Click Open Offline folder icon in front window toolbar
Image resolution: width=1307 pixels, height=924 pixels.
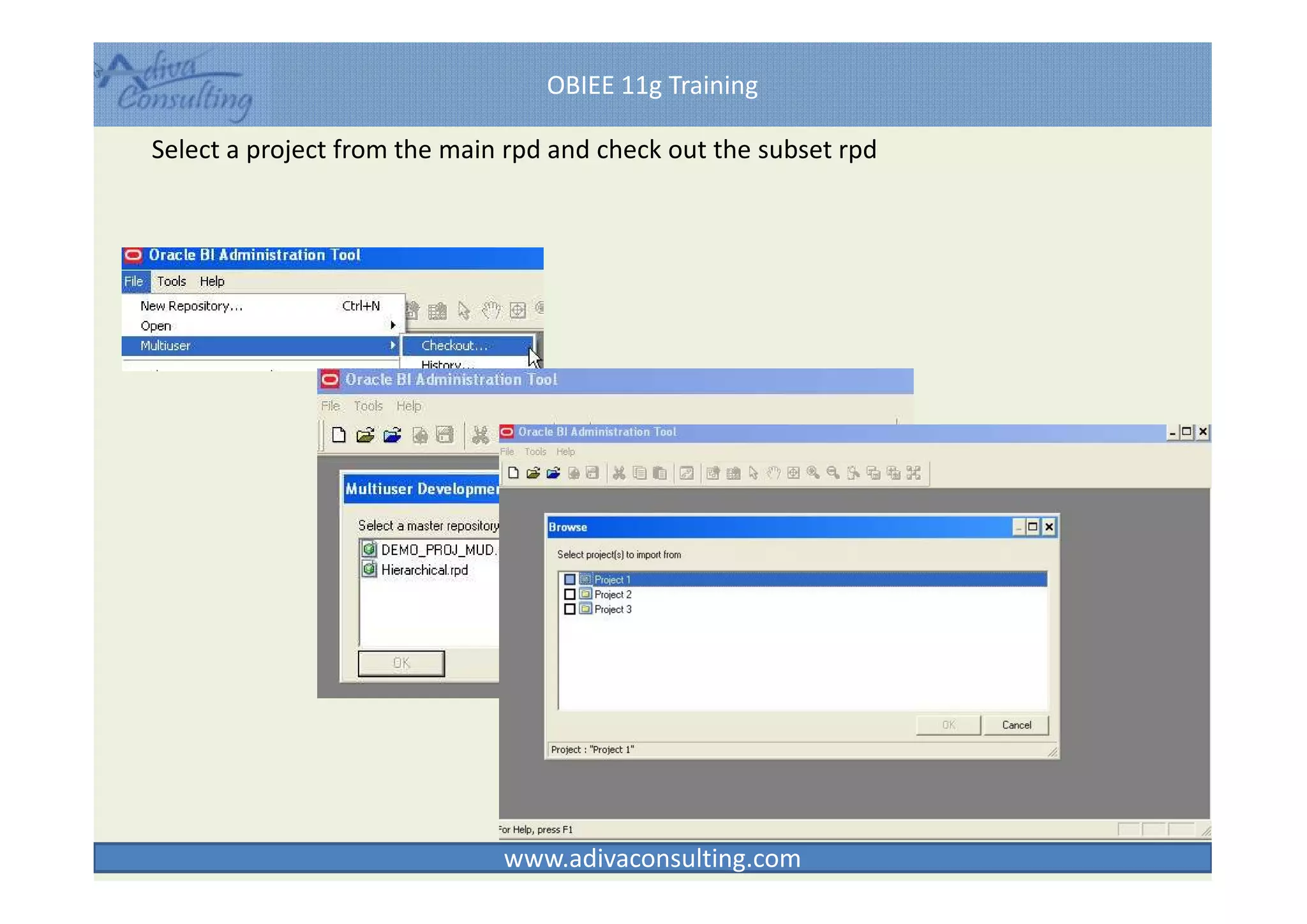click(534, 473)
